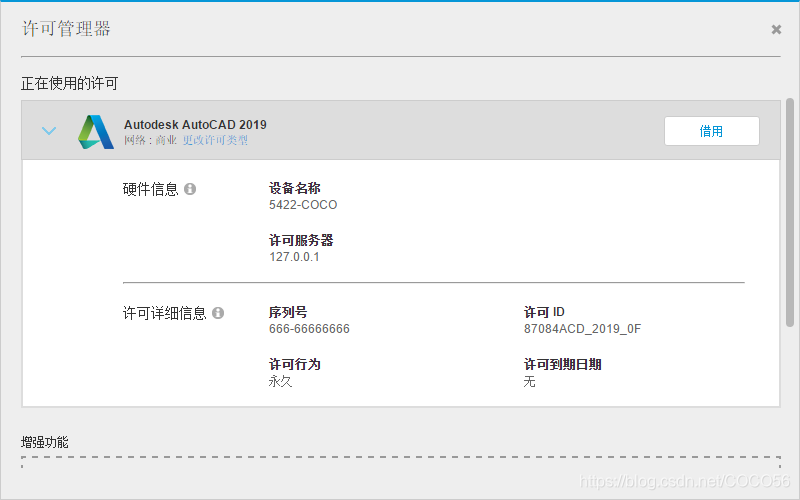The width and height of the screenshot is (800, 500).
Task: Click the 网络: 商业 license type text
Action: click(151, 141)
